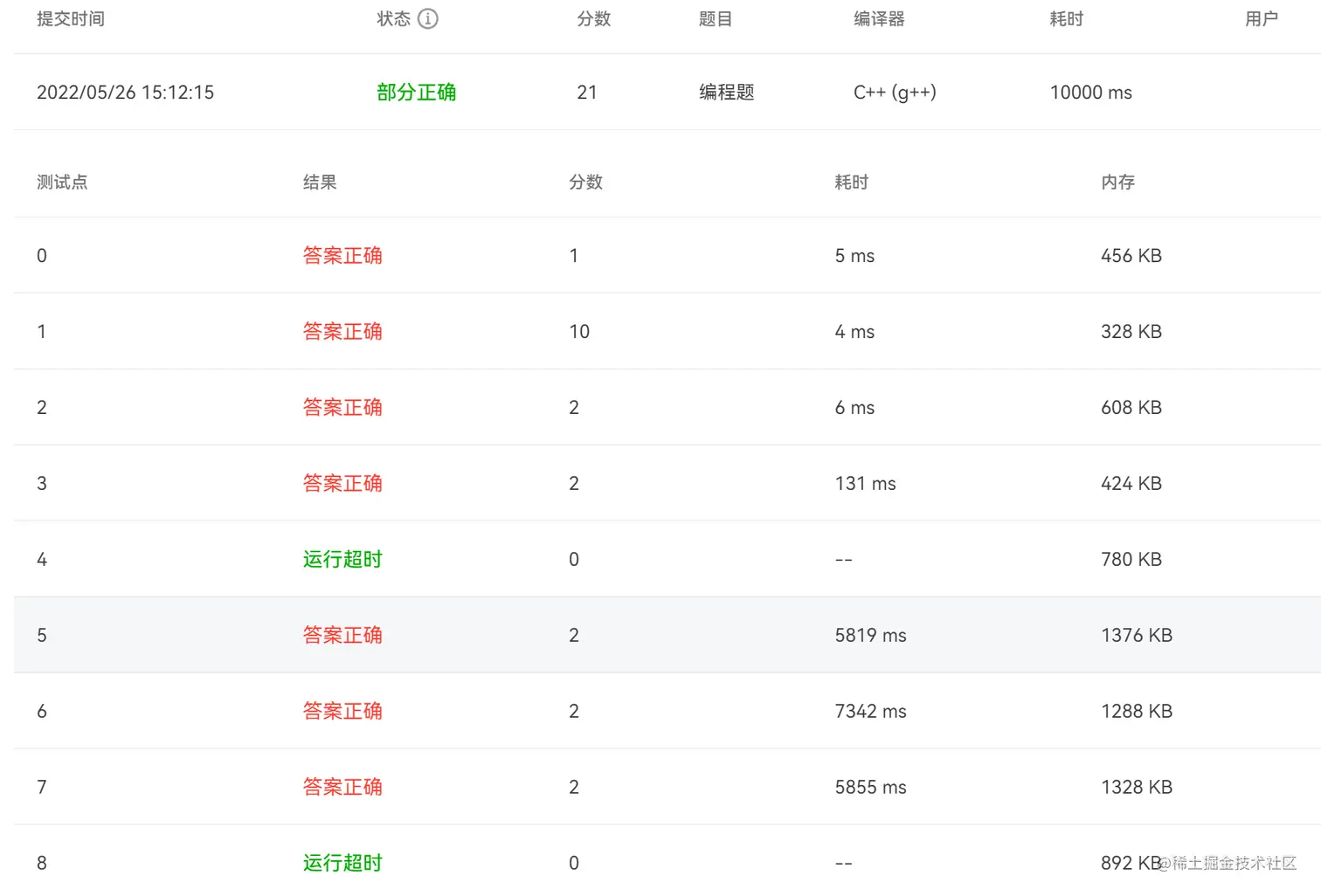The height and width of the screenshot is (896, 1321).
Task: Click the 题目 column header
Action: tap(716, 18)
